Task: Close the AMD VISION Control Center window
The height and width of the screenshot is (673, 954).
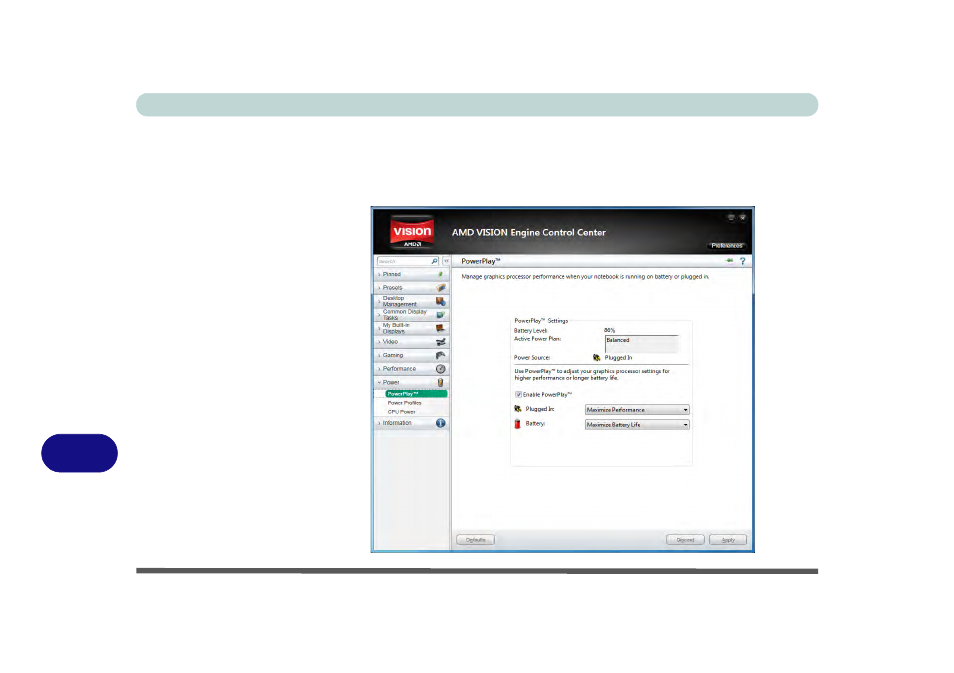Action: 742,217
